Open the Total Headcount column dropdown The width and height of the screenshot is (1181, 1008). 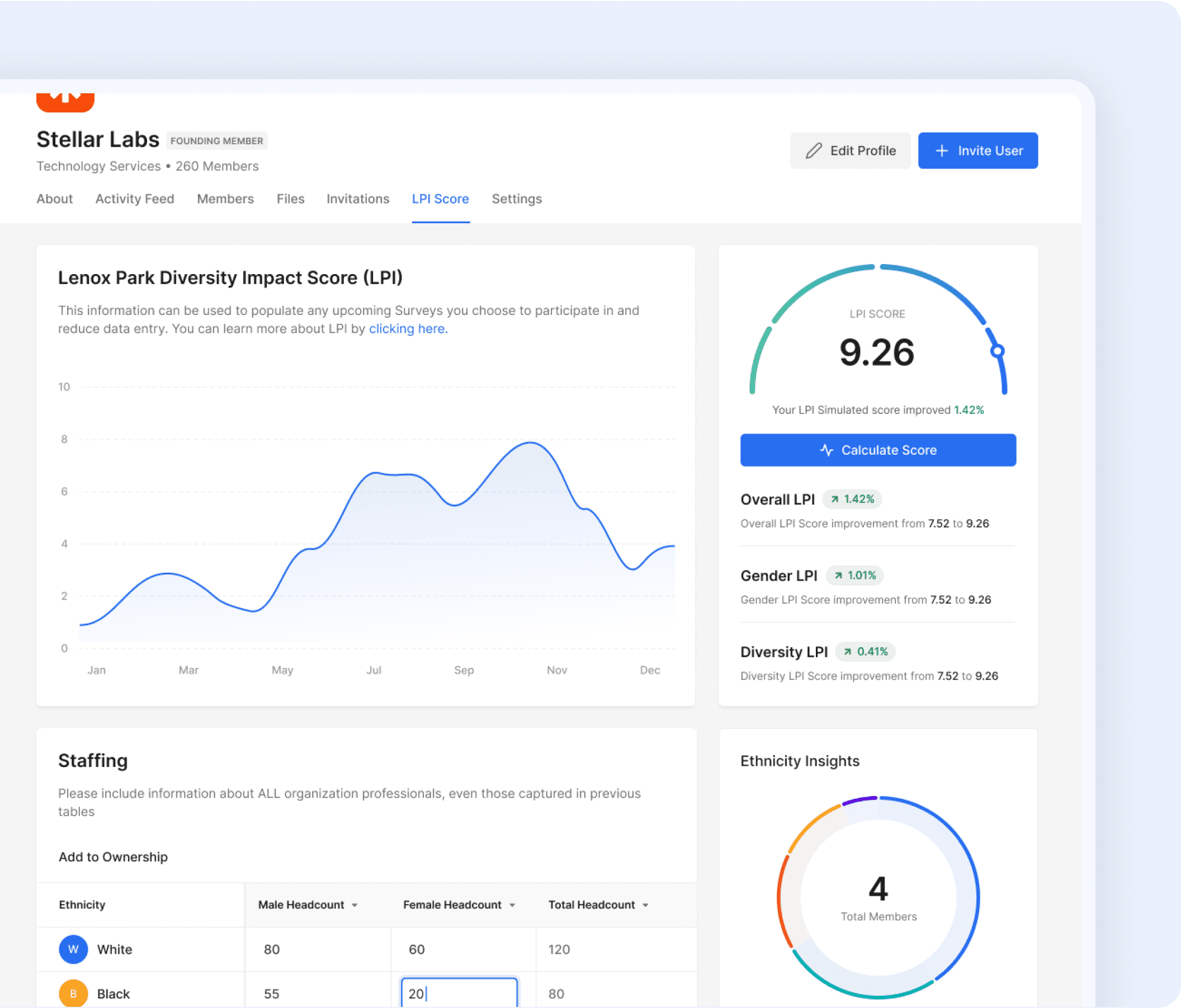point(645,905)
